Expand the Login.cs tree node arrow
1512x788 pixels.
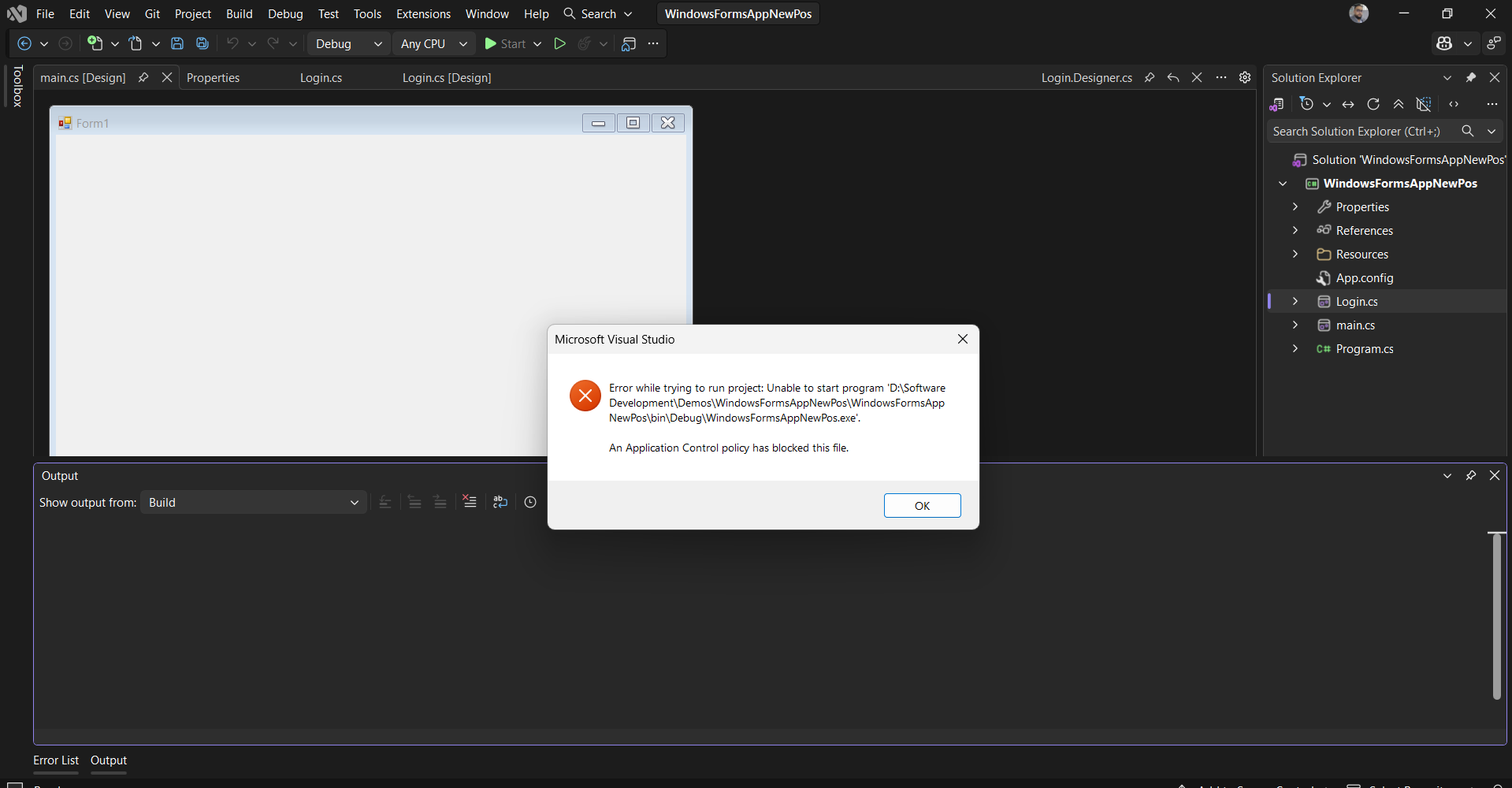(x=1295, y=301)
